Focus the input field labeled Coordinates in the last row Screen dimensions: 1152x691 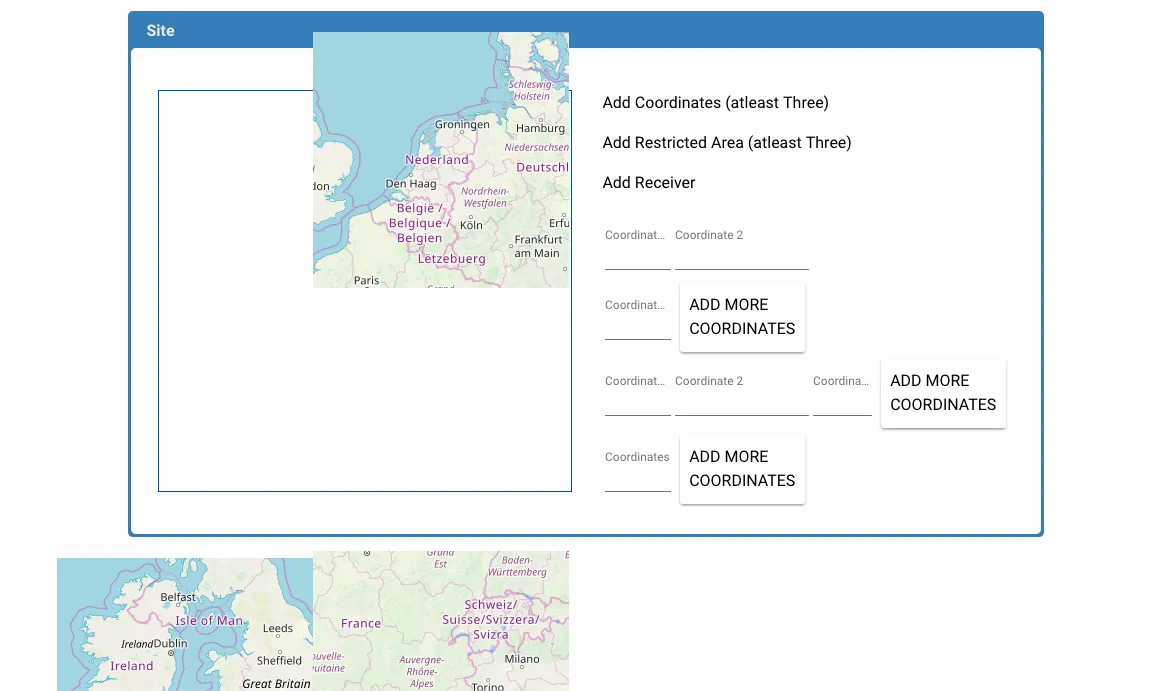(638, 471)
